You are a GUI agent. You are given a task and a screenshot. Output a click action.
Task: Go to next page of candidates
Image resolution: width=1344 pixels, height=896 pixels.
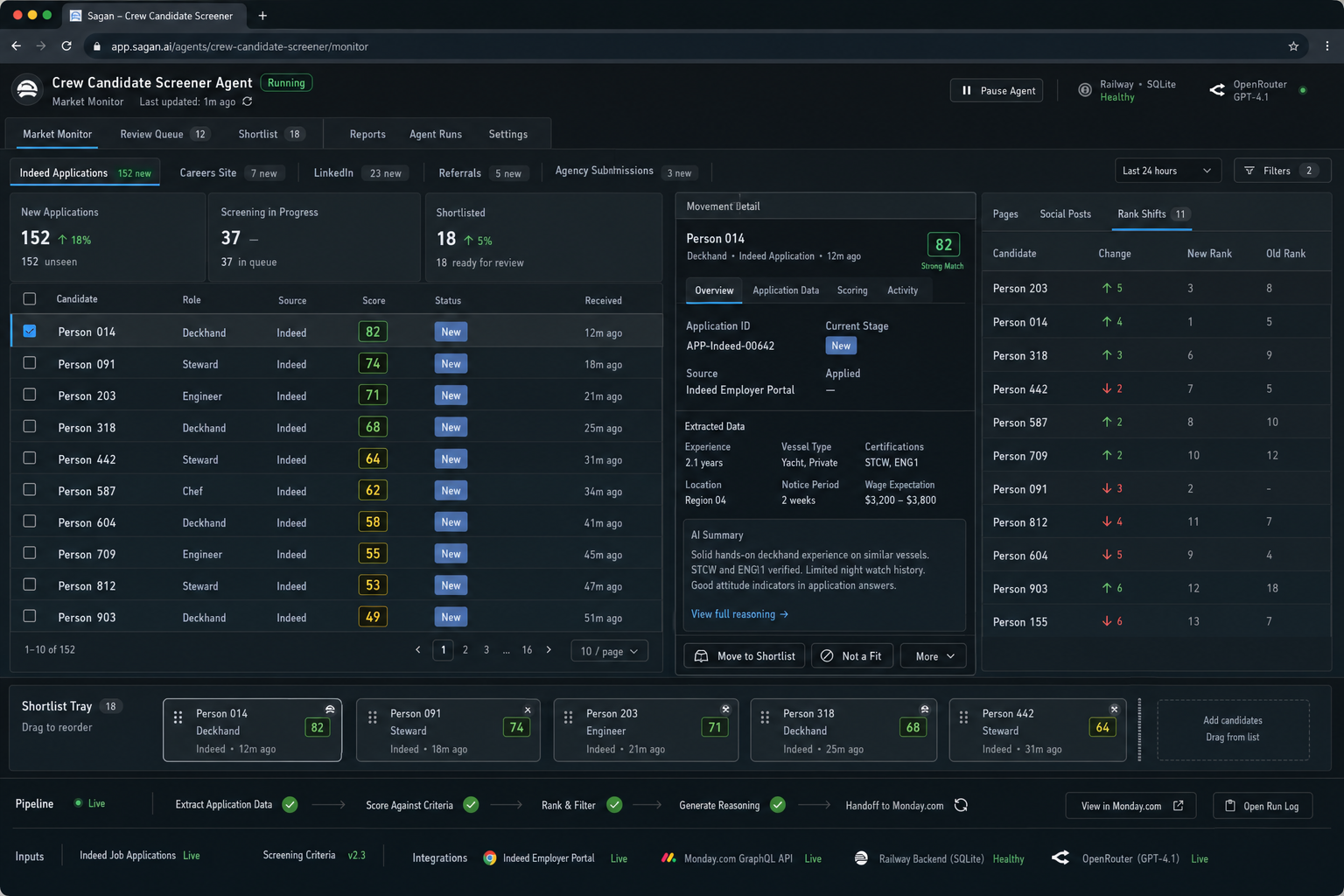[549, 650]
